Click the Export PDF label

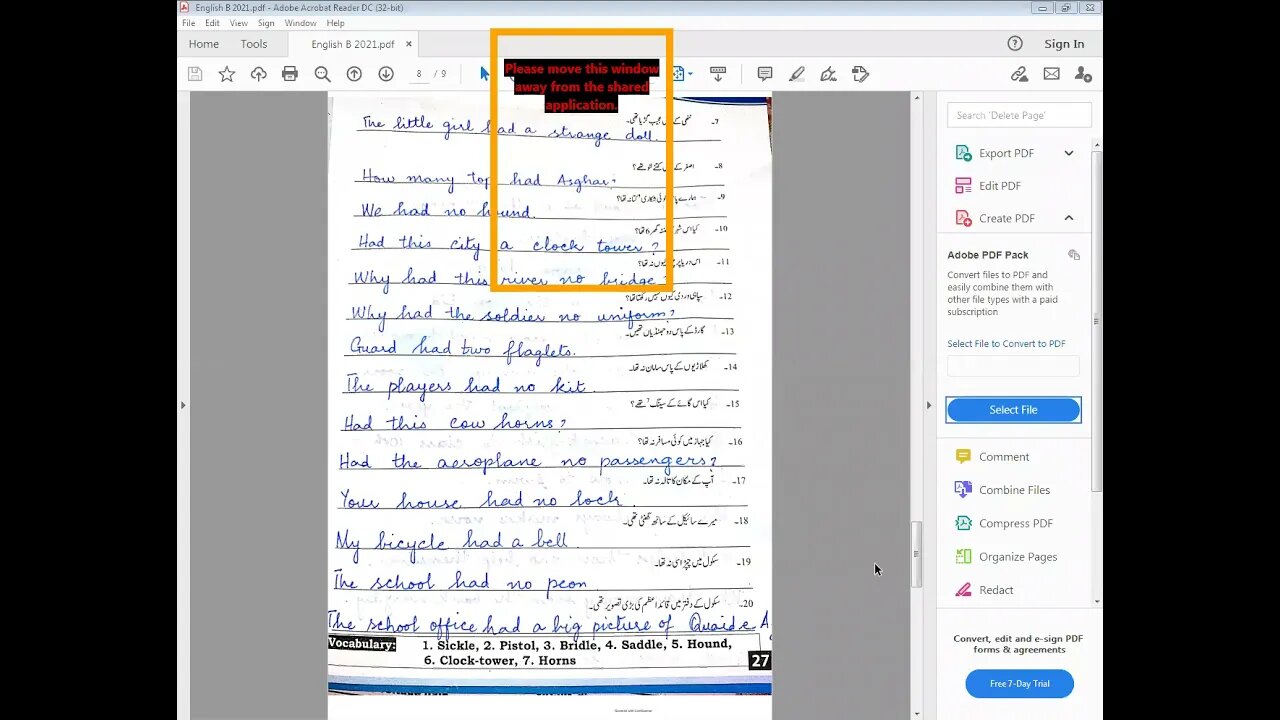(x=1006, y=153)
